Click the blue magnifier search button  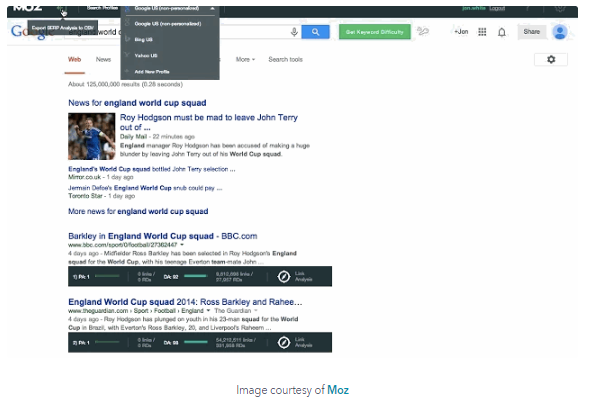(315, 32)
